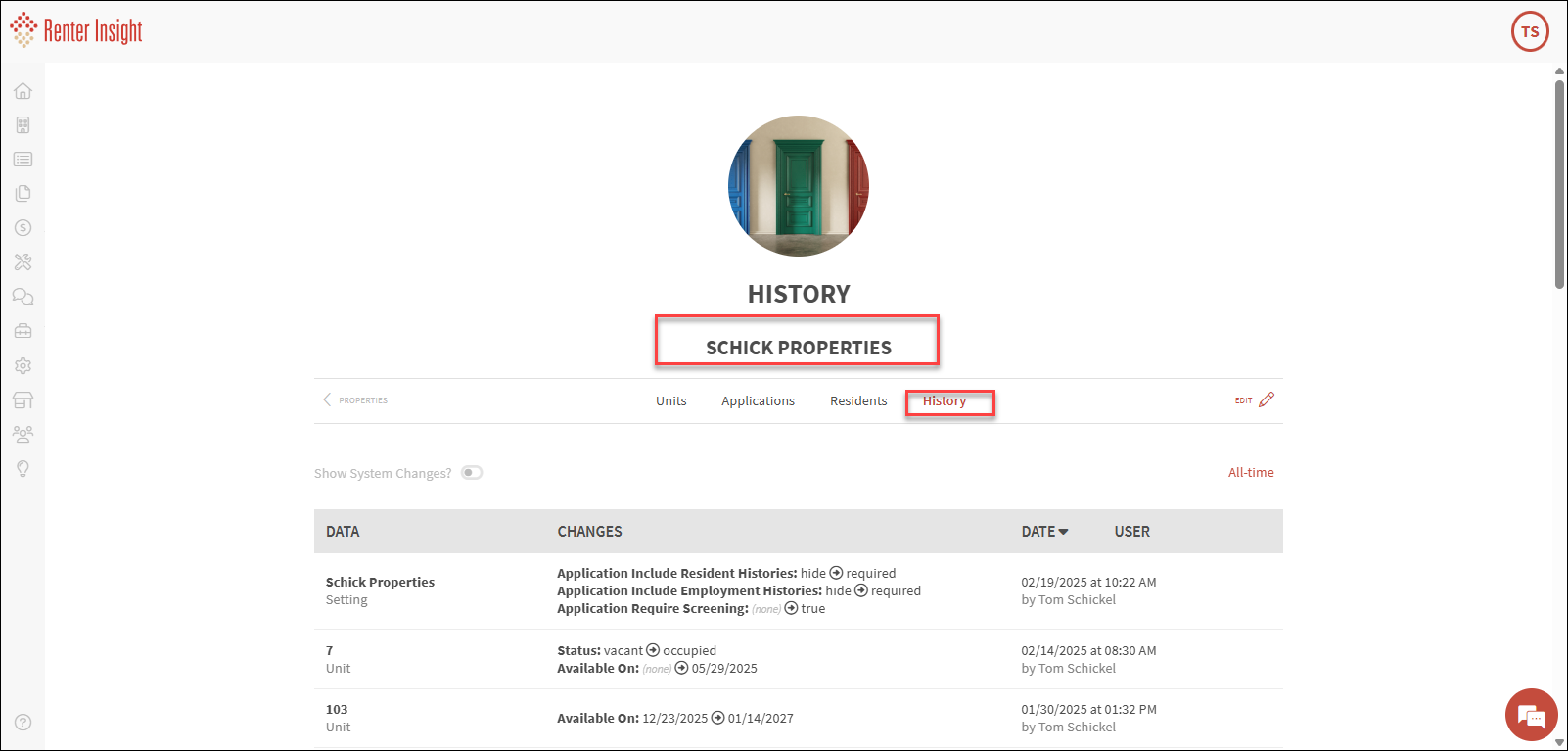Open the Maintenance tools sidebar icon
Screen dimensions: 1568x751
23,262
